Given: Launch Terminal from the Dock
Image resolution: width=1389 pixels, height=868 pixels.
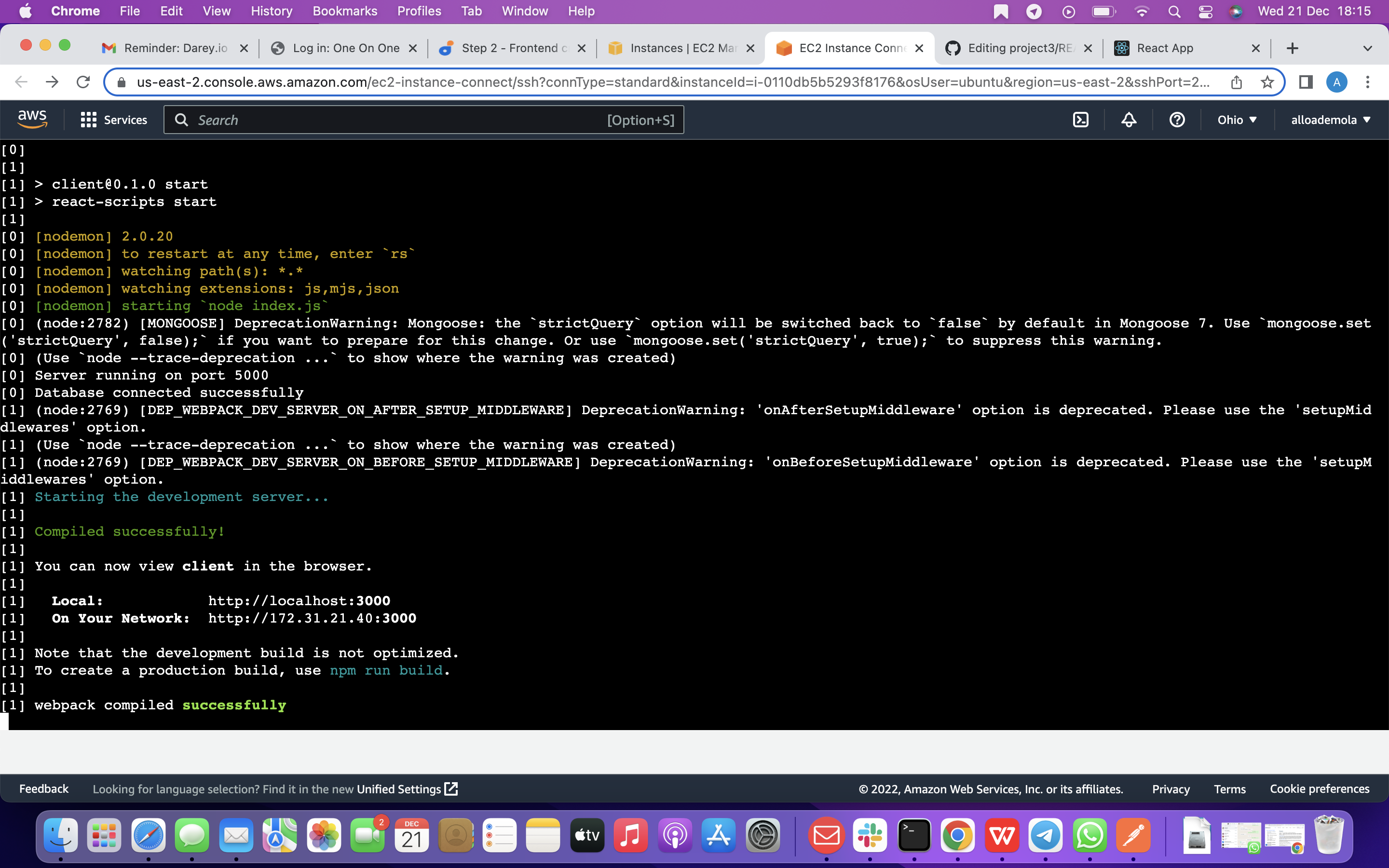Looking at the screenshot, I should point(914,835).
